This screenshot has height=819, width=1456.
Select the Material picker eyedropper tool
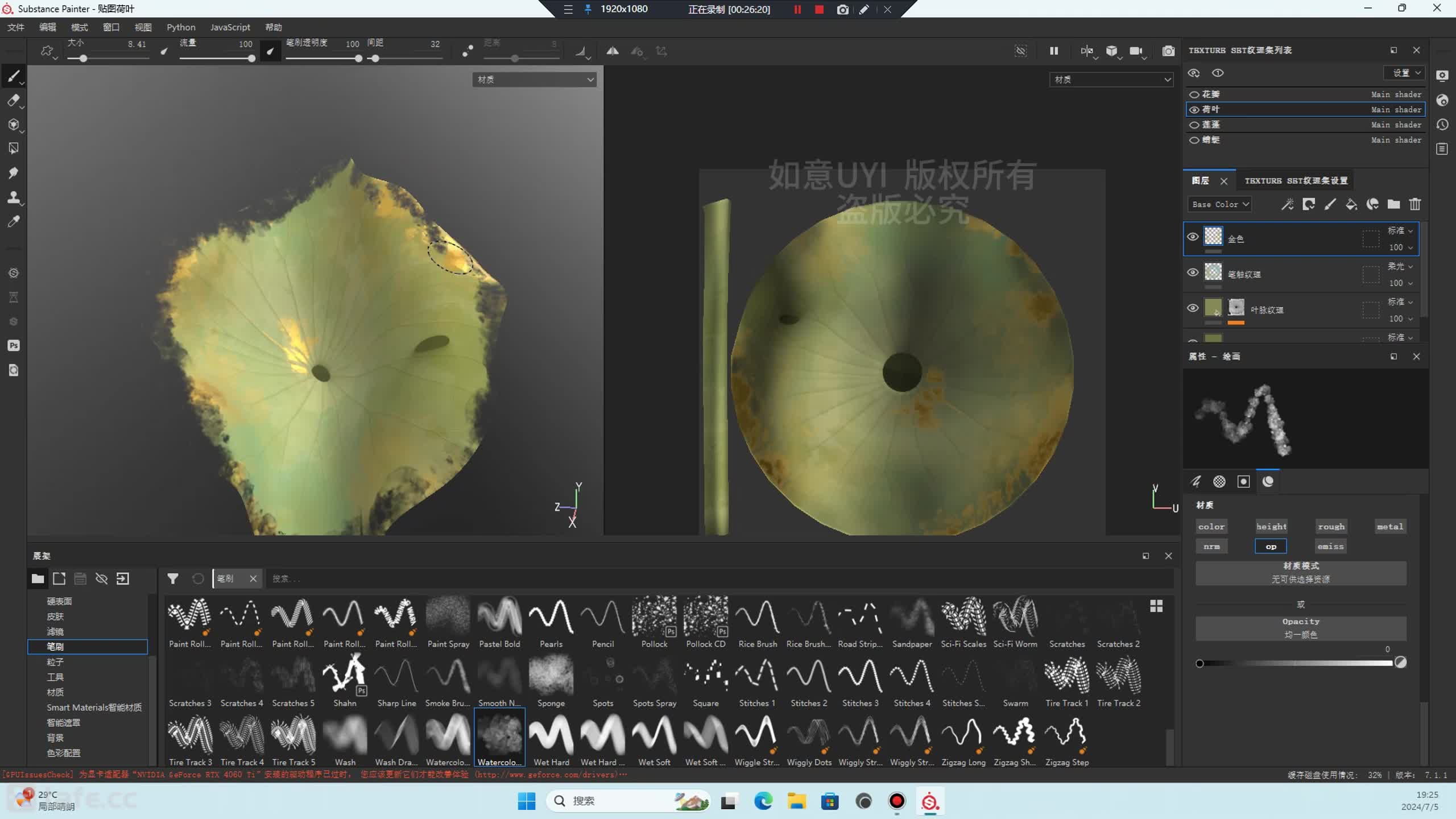coord(14,221)
